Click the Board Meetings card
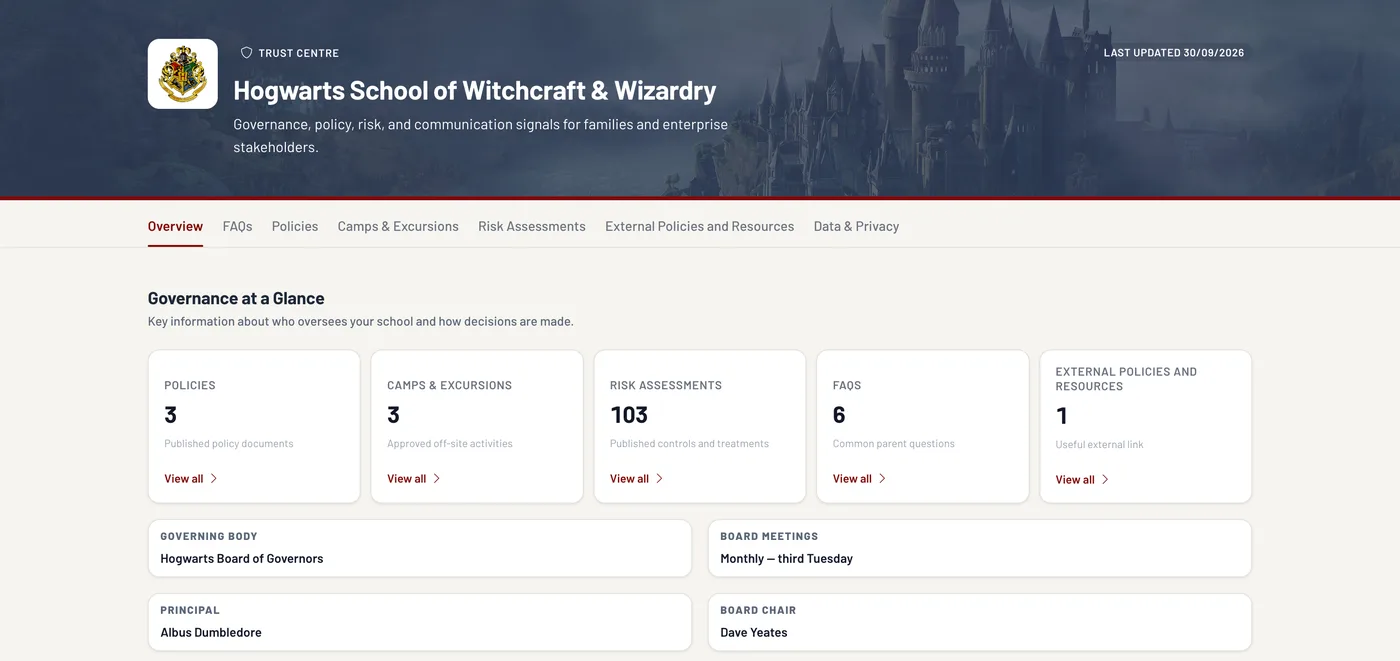The image size is (1400, 661). 980,548
